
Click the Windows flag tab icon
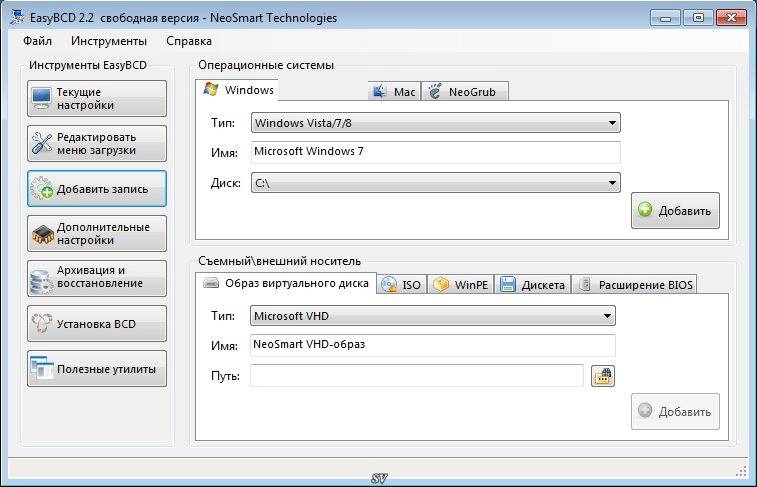coord(210,89)
